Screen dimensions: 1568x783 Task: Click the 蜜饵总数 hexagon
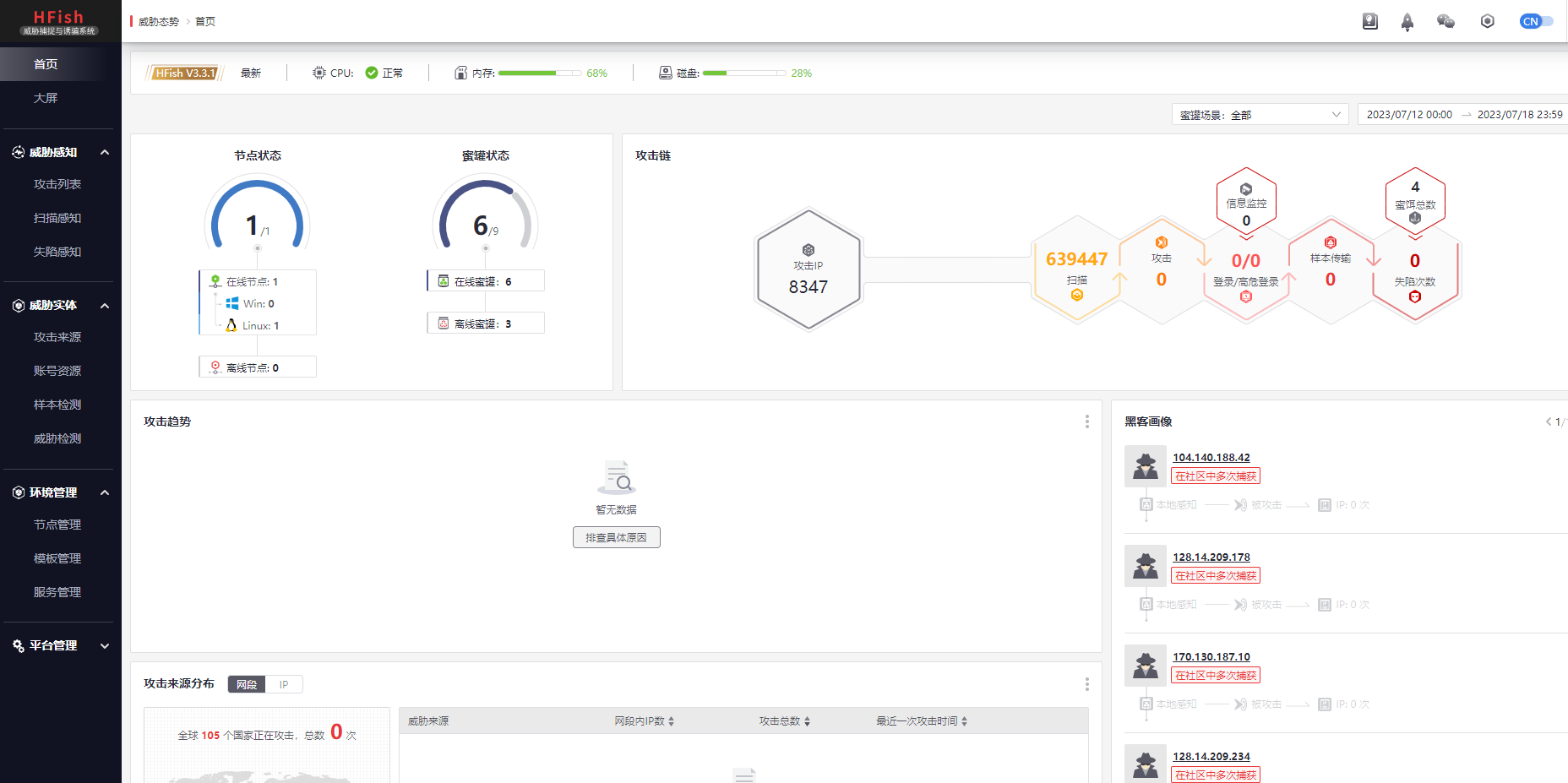pyautogui.click(x=1415, y=203)
